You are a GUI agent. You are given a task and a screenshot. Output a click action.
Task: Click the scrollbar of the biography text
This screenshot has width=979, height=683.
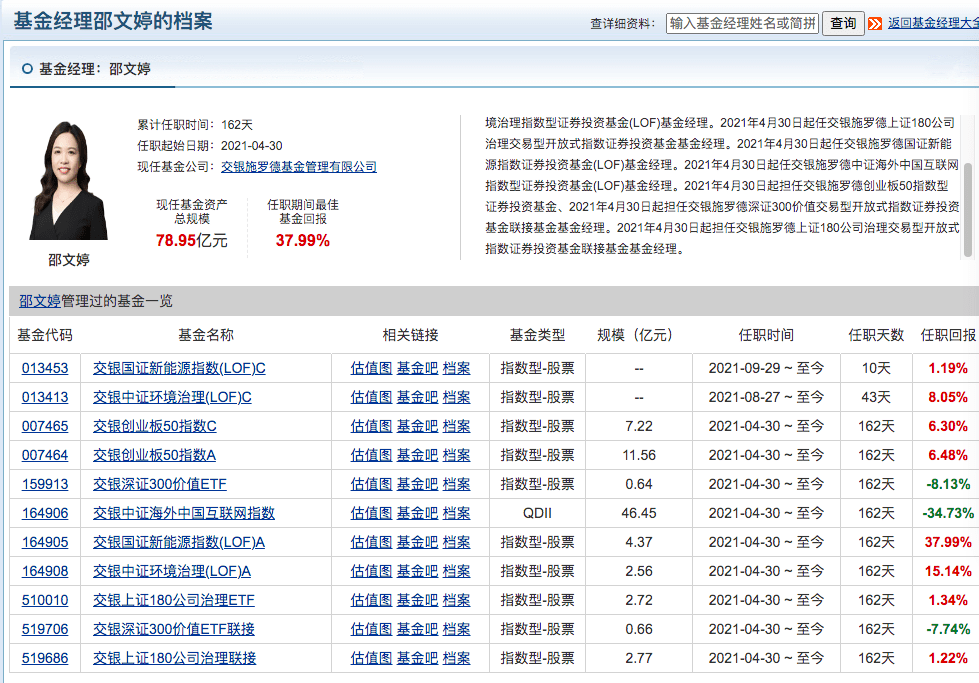[x=968, y=209]
